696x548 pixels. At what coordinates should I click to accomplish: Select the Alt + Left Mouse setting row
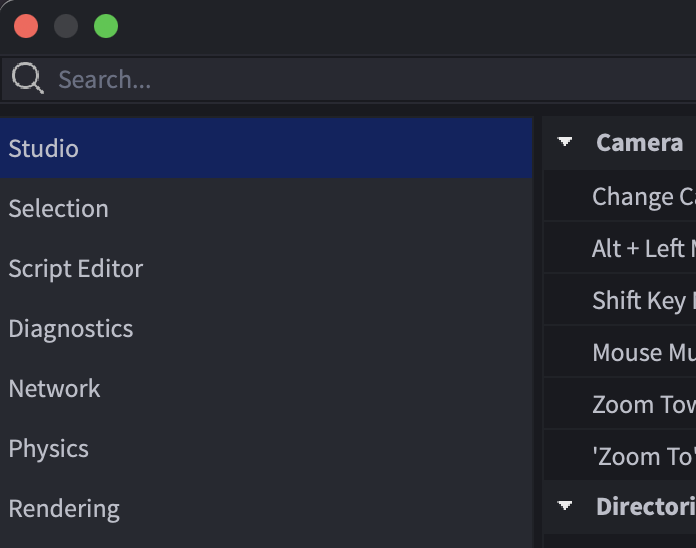click(x=620, y=248)
